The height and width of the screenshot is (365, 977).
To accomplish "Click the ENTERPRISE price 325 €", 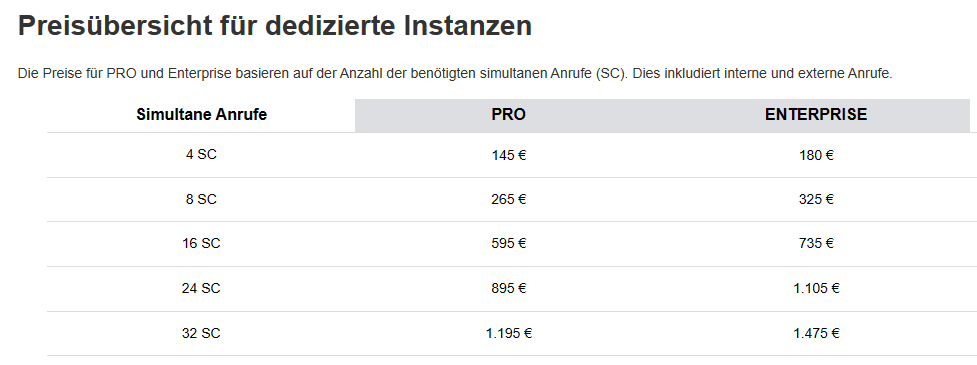I will [816, 199].
